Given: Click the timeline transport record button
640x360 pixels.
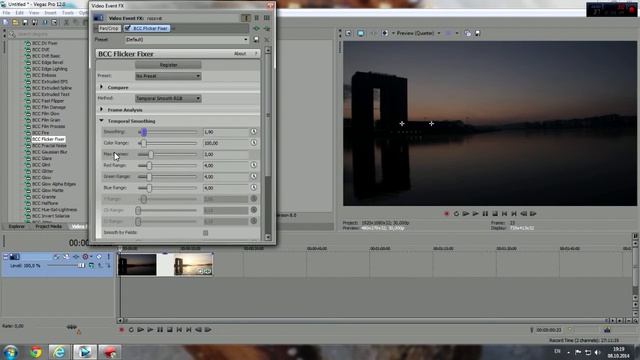Looking at the screenshot, I should coord(121,329).
